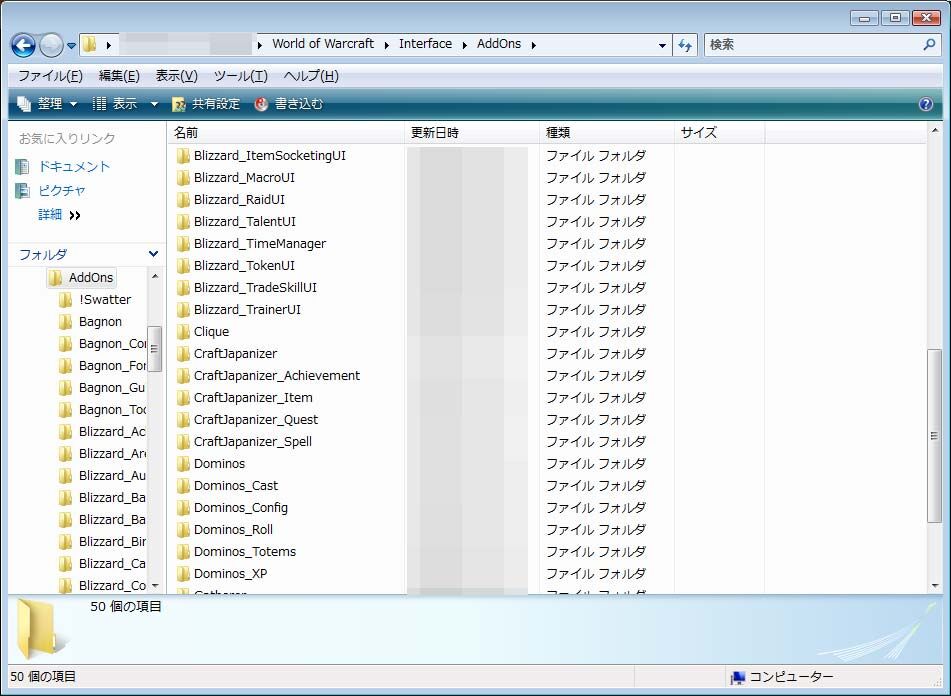The image size is (951, 696).
Task: Open recent pages dropdown beside Forward button
Action: coord(71,45)
